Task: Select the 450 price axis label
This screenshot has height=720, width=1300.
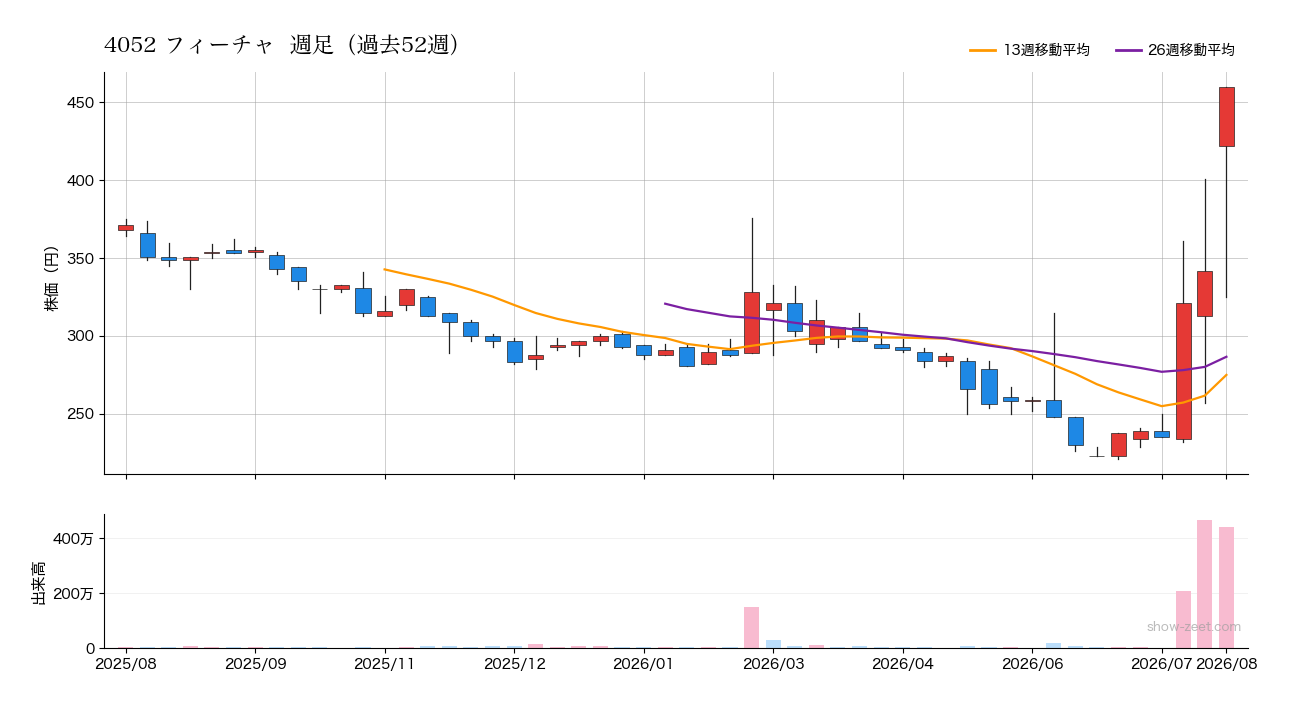Action: [82, 103]
